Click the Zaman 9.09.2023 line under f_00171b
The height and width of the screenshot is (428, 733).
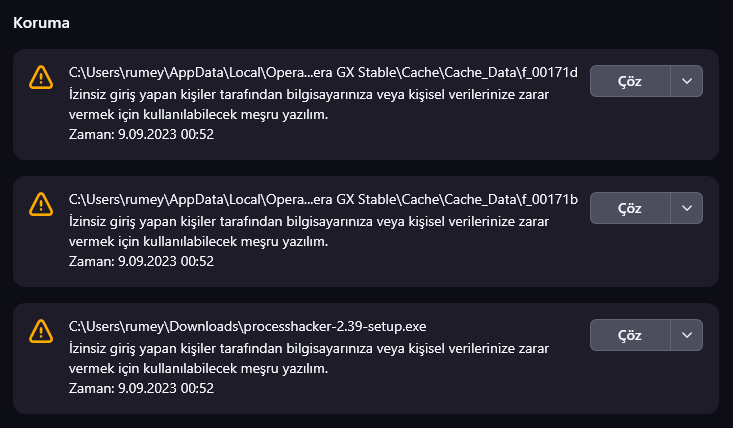[141, 261]
